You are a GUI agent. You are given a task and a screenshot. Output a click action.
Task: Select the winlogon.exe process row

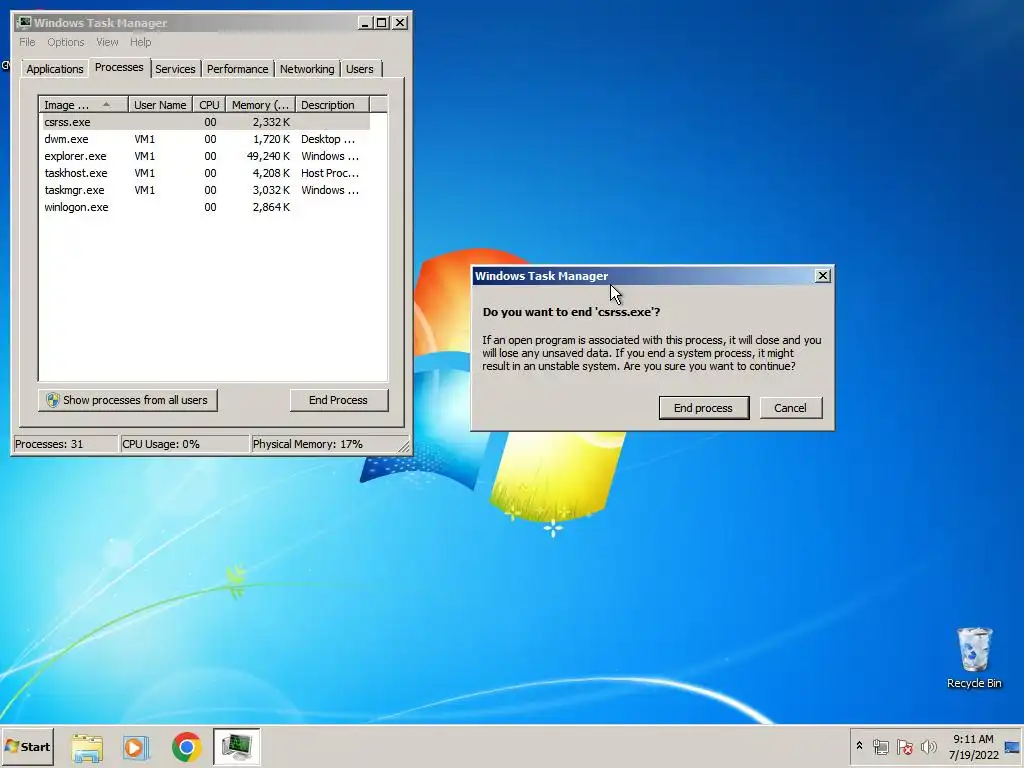206,207
